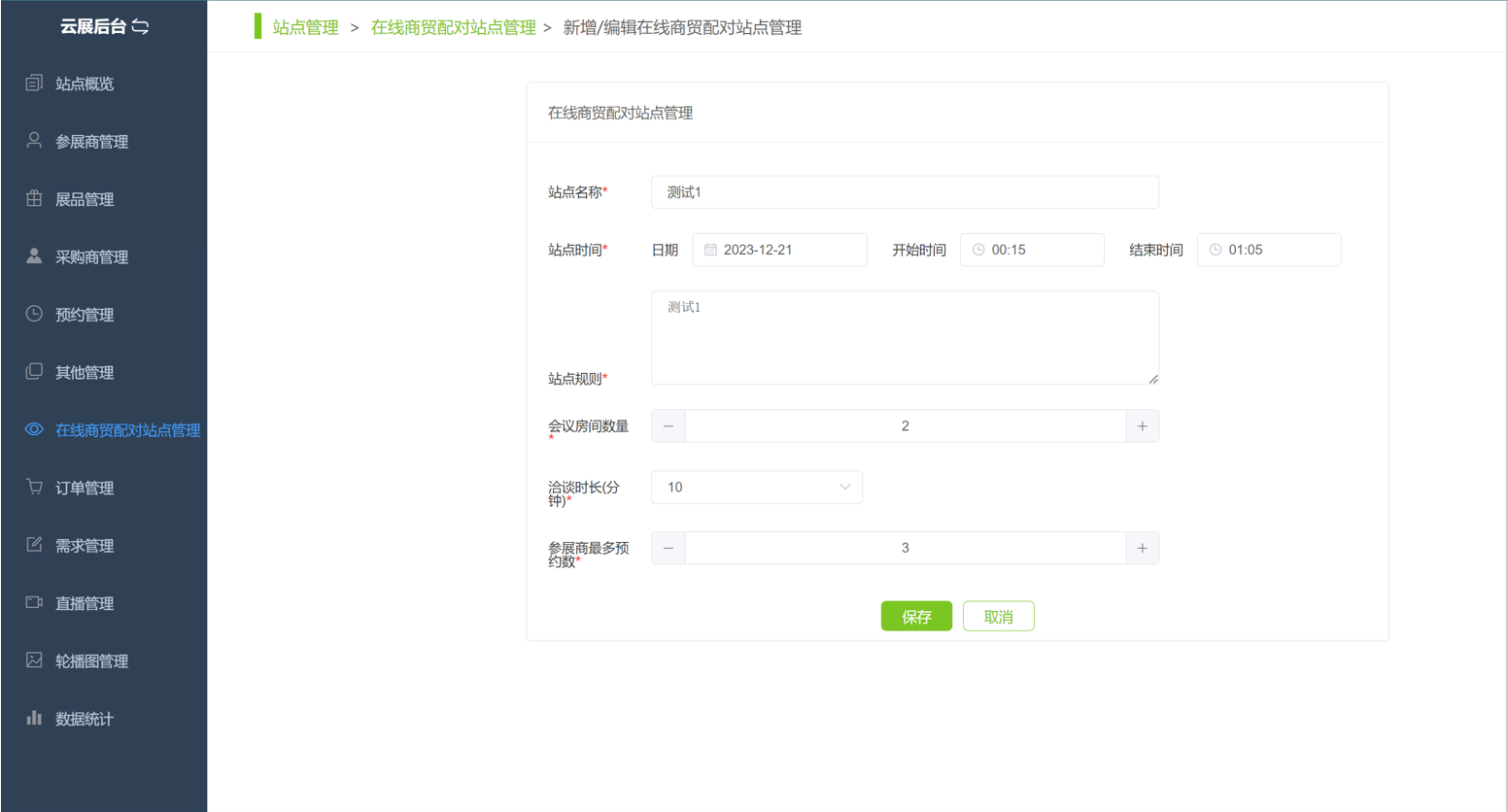Click the 站点概览 sidebar icon

click(34, 83)
